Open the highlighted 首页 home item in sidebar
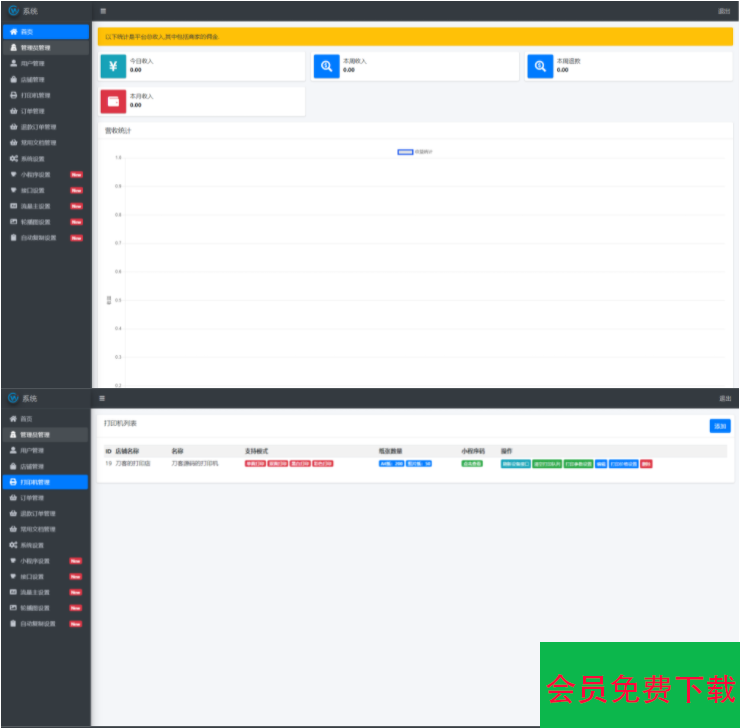Image resolution: width=740 pixels, height=728 pixels. (45, 32)
